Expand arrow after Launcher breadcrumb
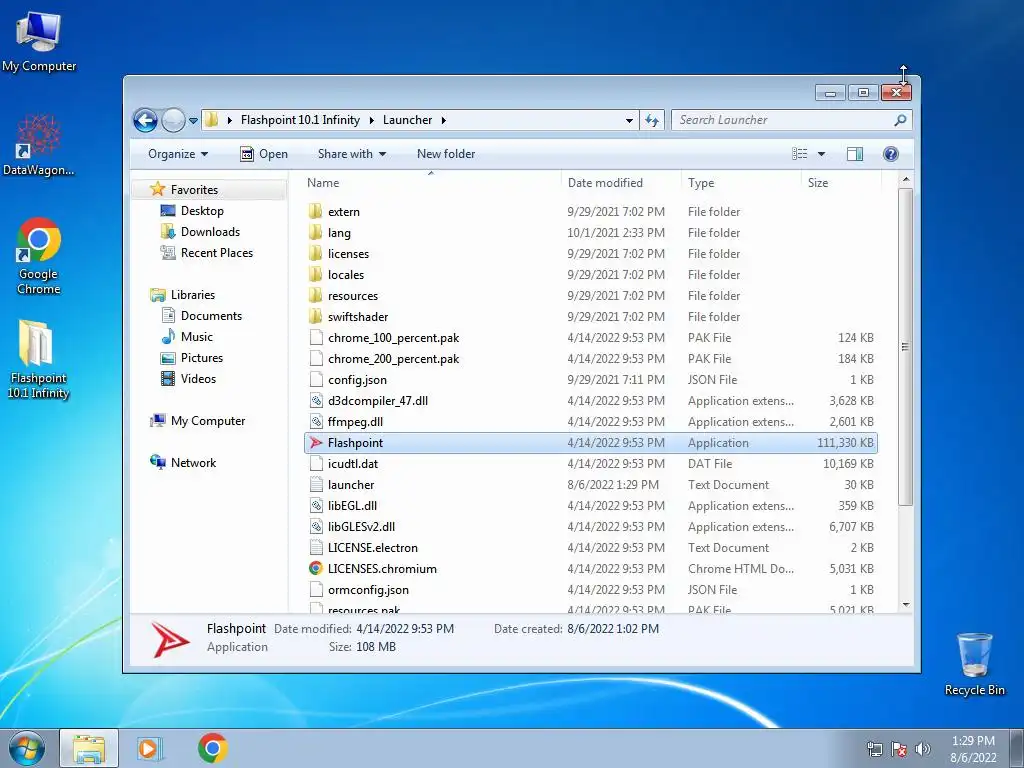This screenshot has height=768, width=1024. 443,120
